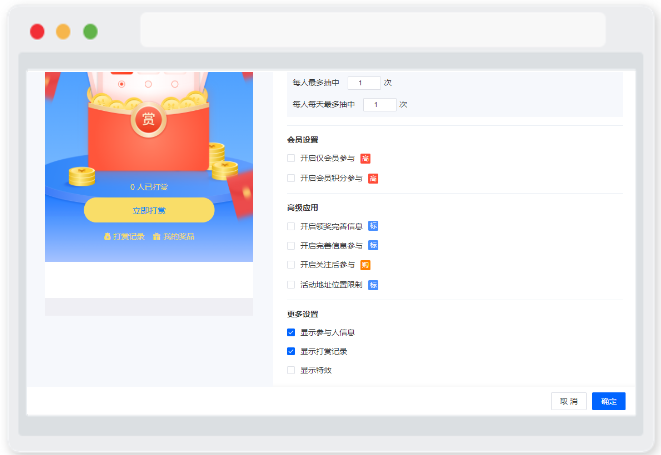Click the 每人最多抽中 label
The width and height of the screenshot is (661, 455).
316,83
